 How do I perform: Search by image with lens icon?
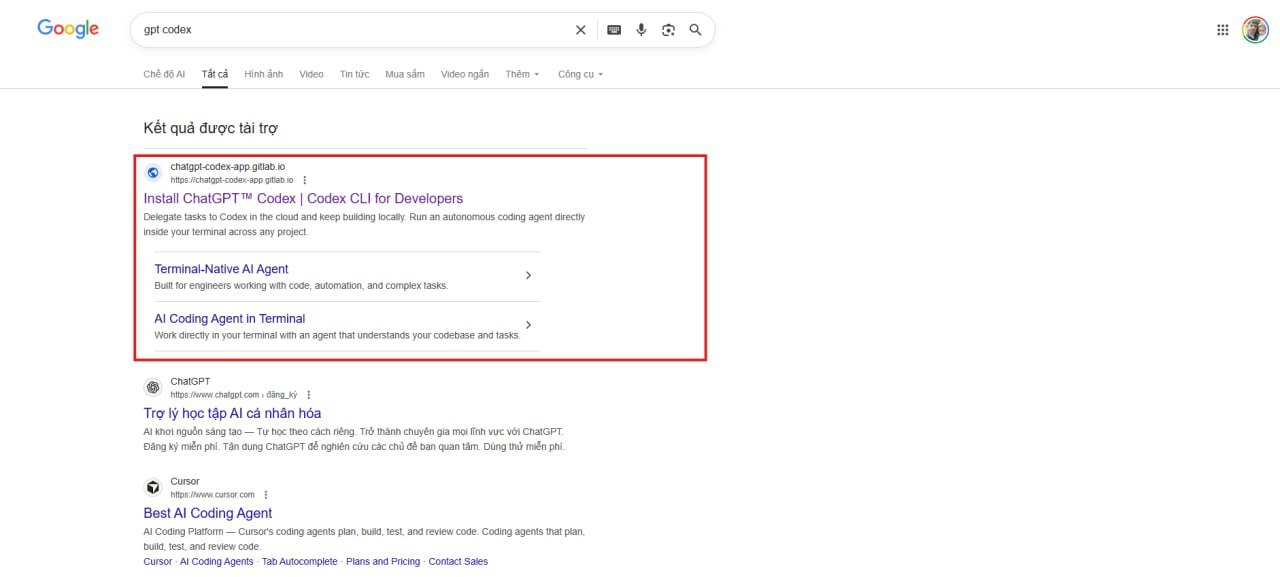(x=668, y=30)
